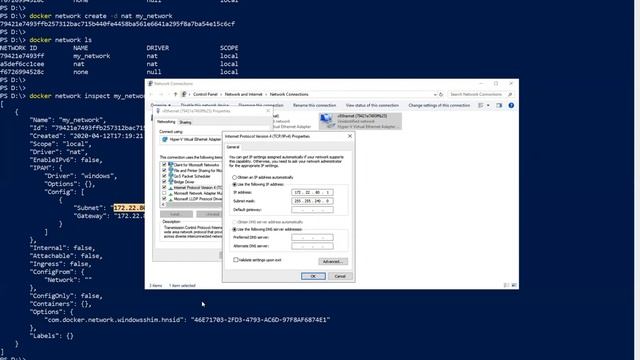Click 'Network and Internet' in the breadcrumb

click(244, 94)
